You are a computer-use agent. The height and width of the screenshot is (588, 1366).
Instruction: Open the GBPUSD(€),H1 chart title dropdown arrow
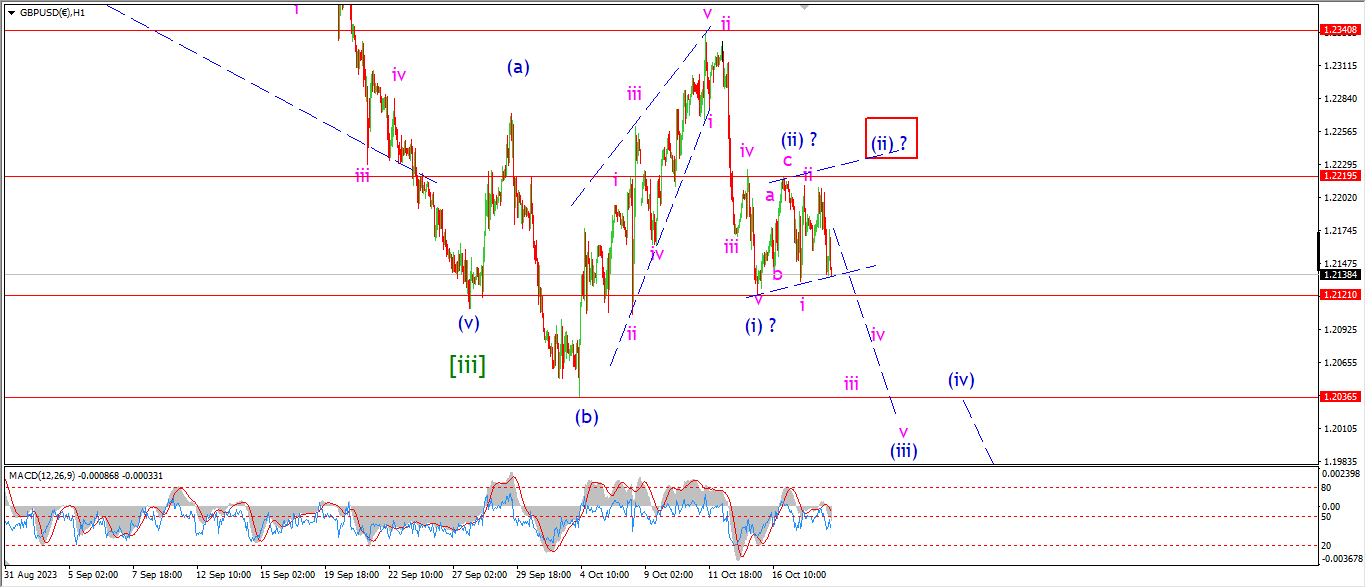(10, 13)
